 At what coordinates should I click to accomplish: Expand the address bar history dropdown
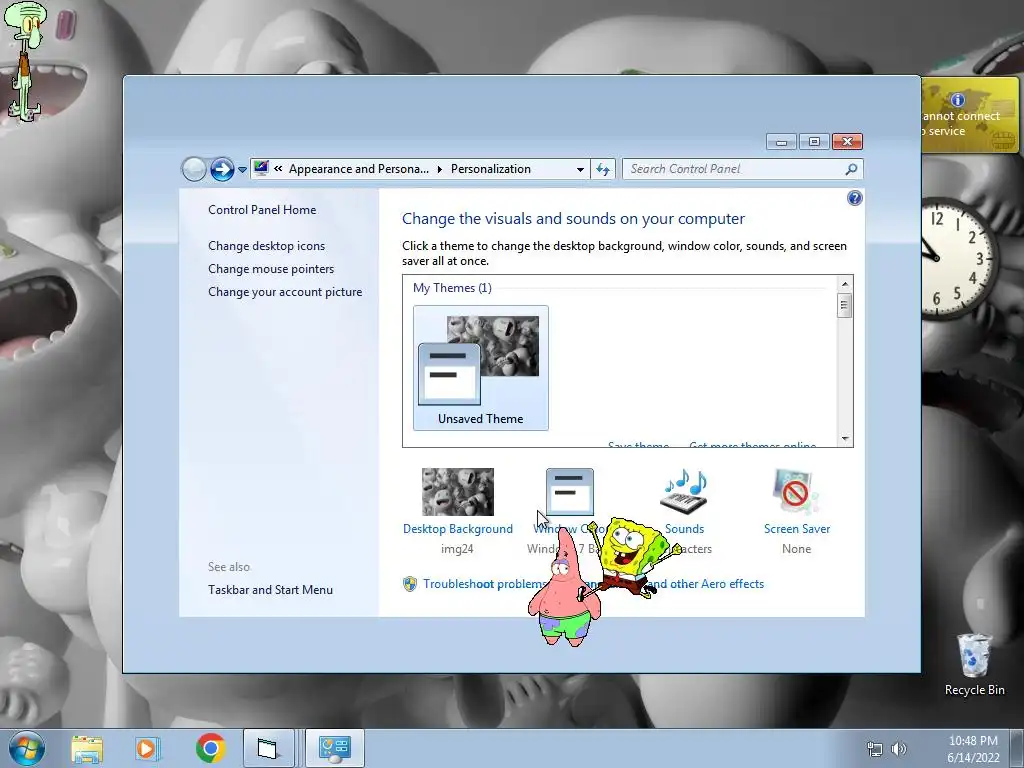coord(580,170)
